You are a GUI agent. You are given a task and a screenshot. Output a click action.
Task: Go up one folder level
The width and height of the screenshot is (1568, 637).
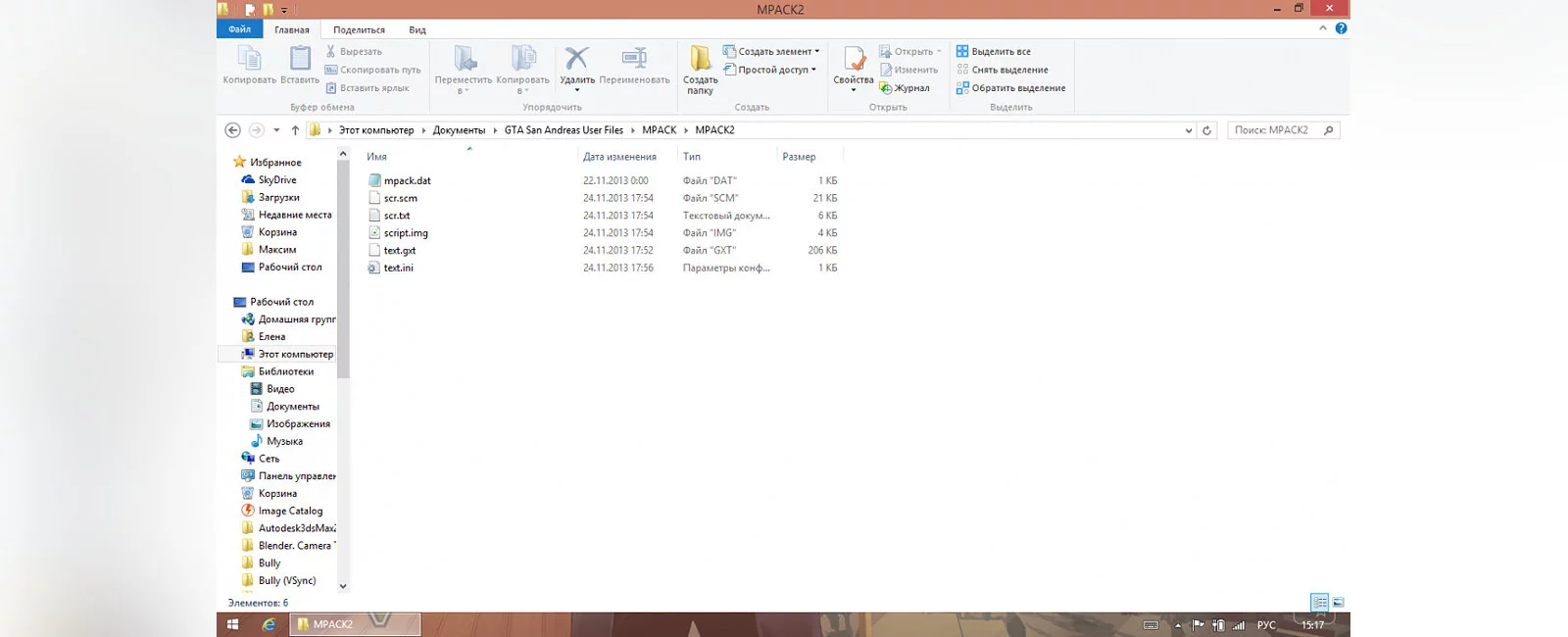click(x=295, y=130)
